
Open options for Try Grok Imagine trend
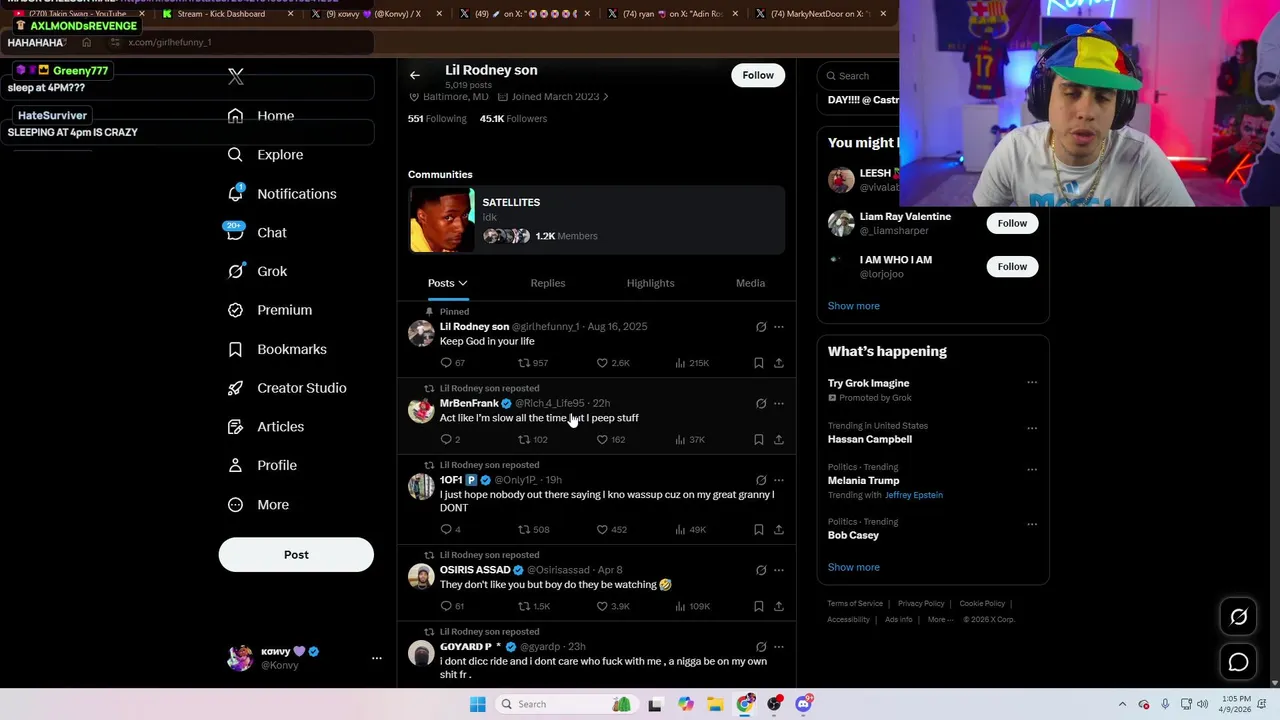(x=1032, y=383)
